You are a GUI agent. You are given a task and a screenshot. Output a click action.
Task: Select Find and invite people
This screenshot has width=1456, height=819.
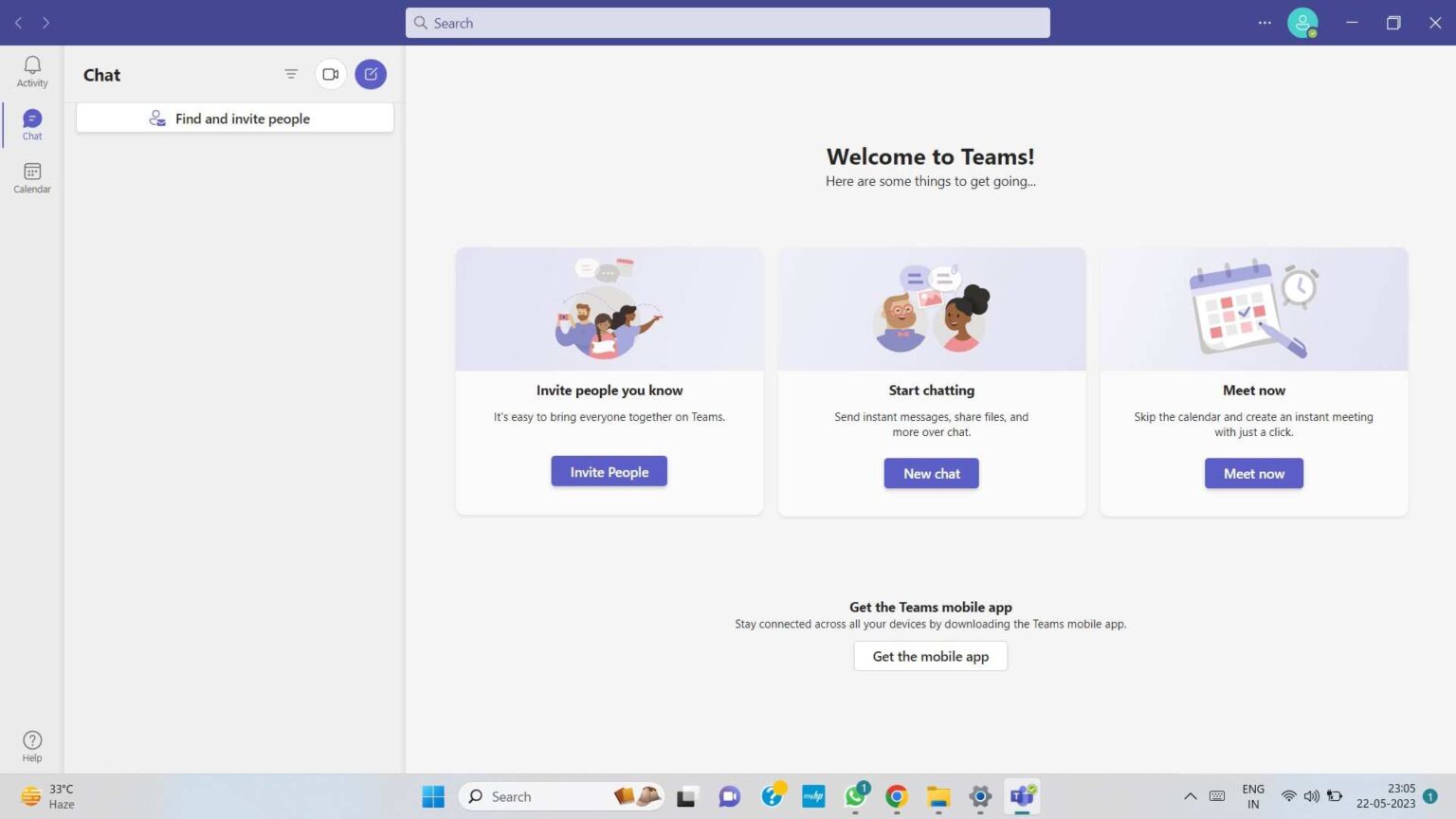tap(234, 118)
